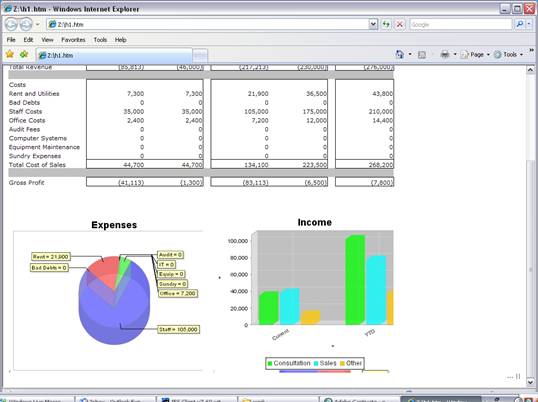Open the search provider options dropdown
This screenshot has height=402, width=538.
[529, 24]
